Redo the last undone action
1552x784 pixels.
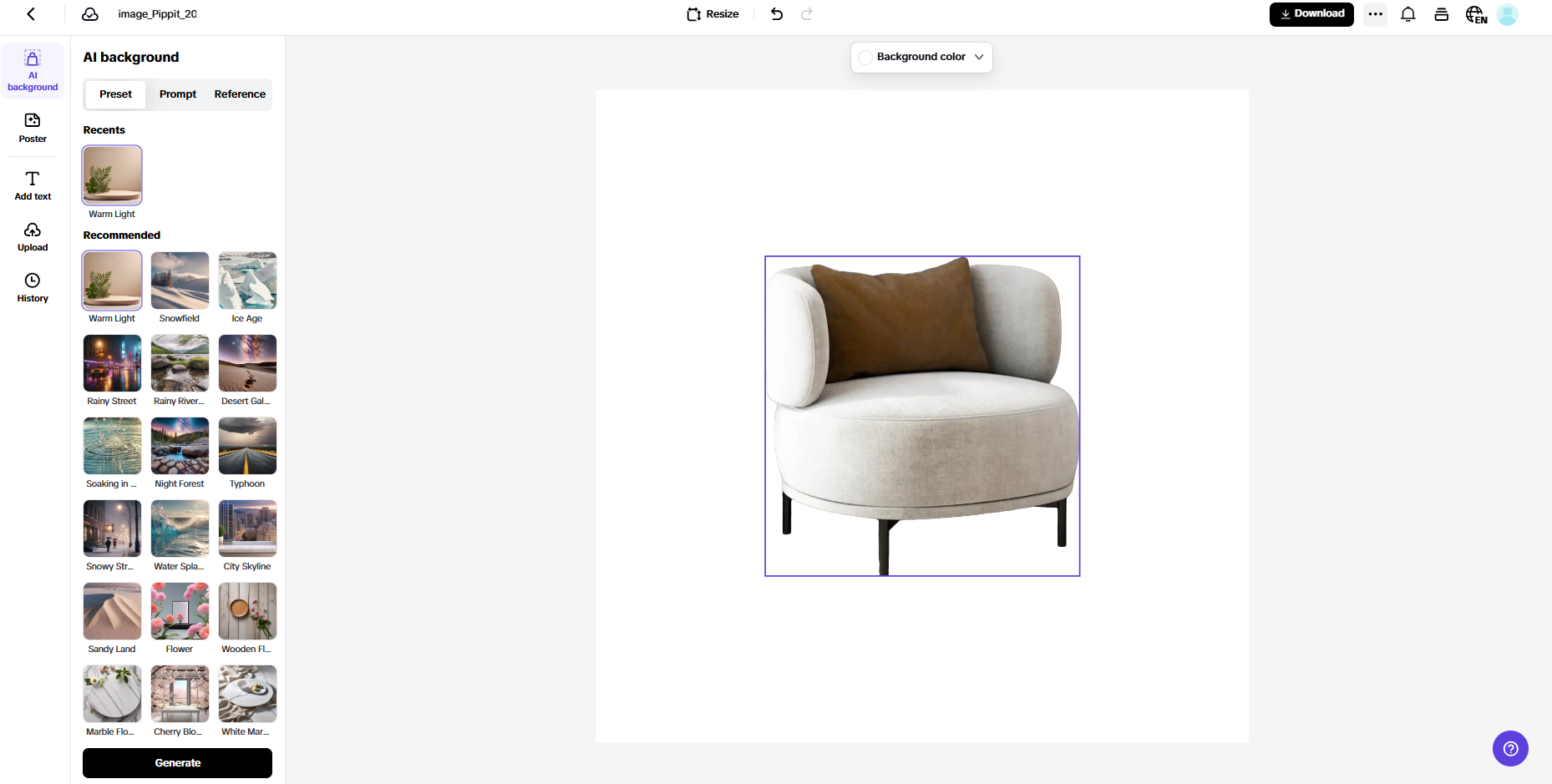point(807,14)
